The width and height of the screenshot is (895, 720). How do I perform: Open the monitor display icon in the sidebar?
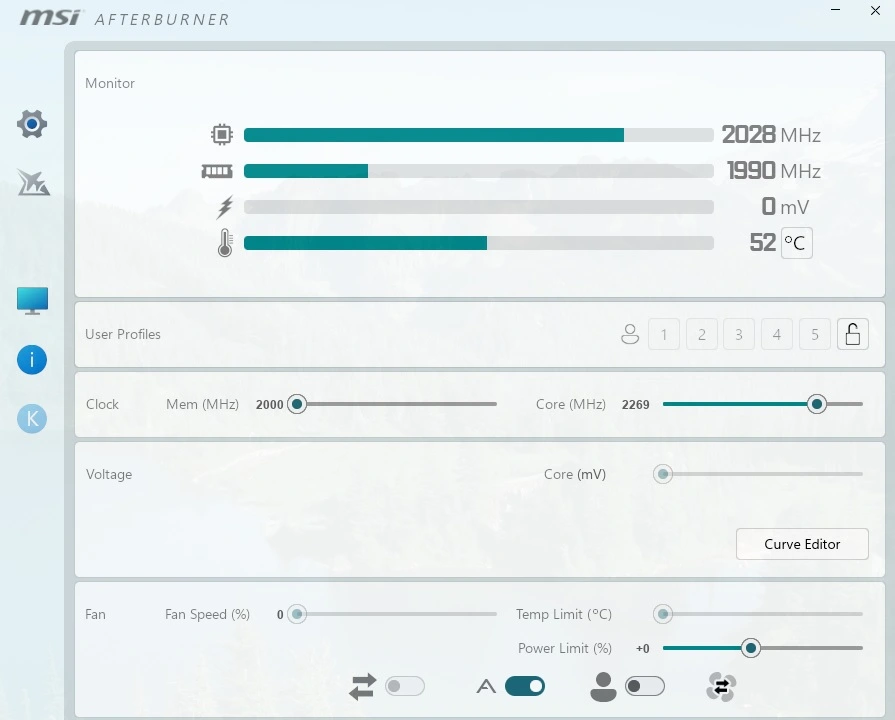pos(33,301)
